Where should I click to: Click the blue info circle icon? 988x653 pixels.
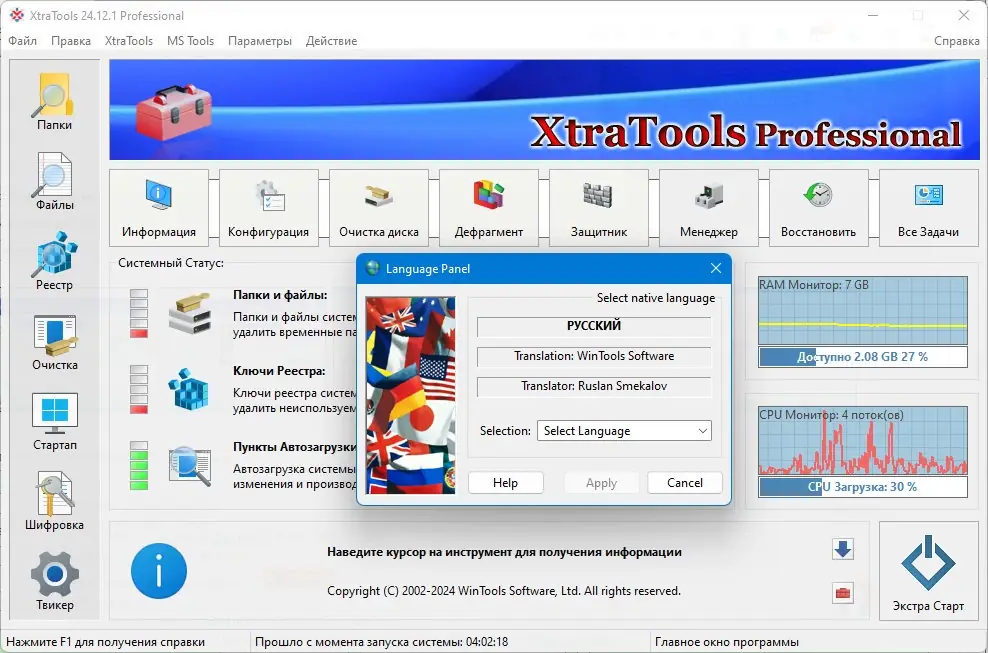159,571
